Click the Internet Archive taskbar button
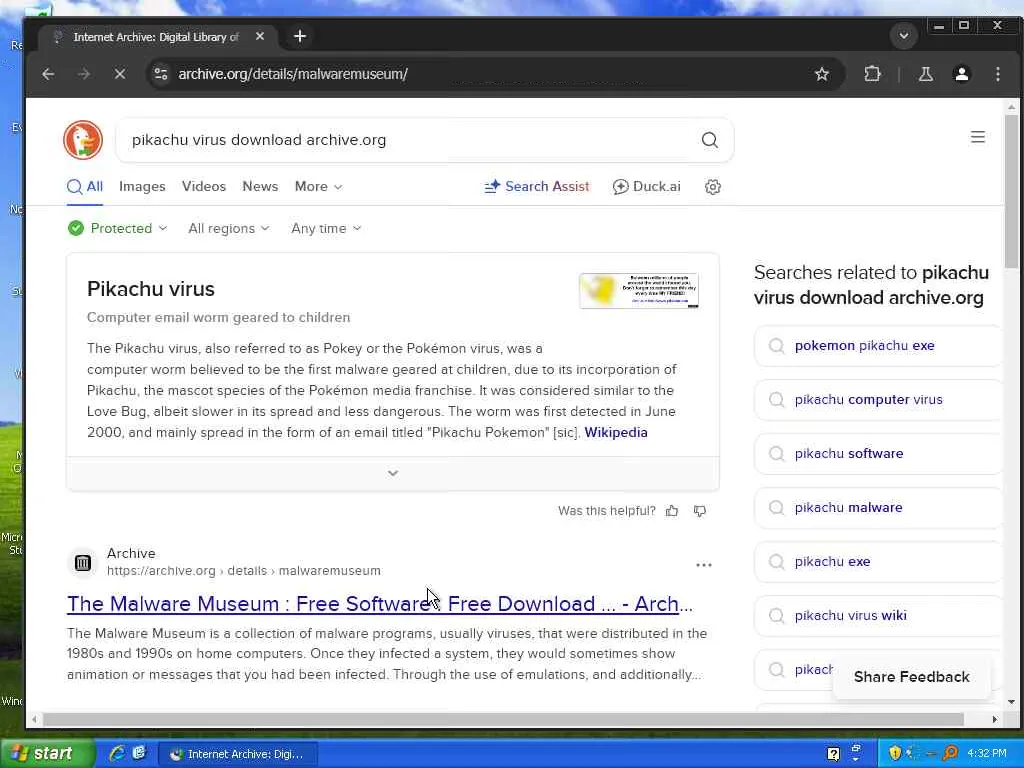The height and width of the screenshot is (768, 1024). click(x=238, y=754)
